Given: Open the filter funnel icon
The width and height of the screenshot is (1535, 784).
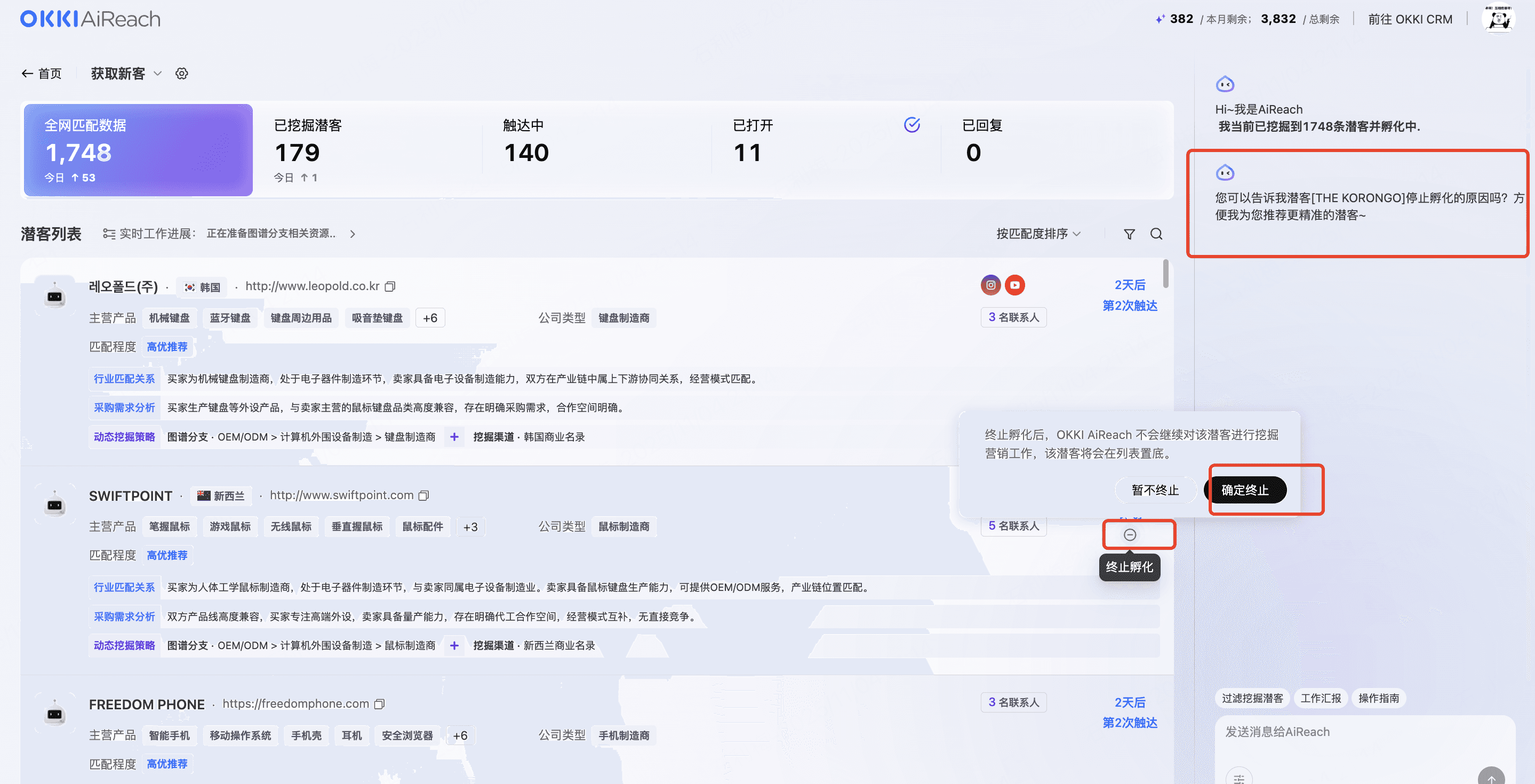Looking at the screenshot, I should coord(1129,234).
